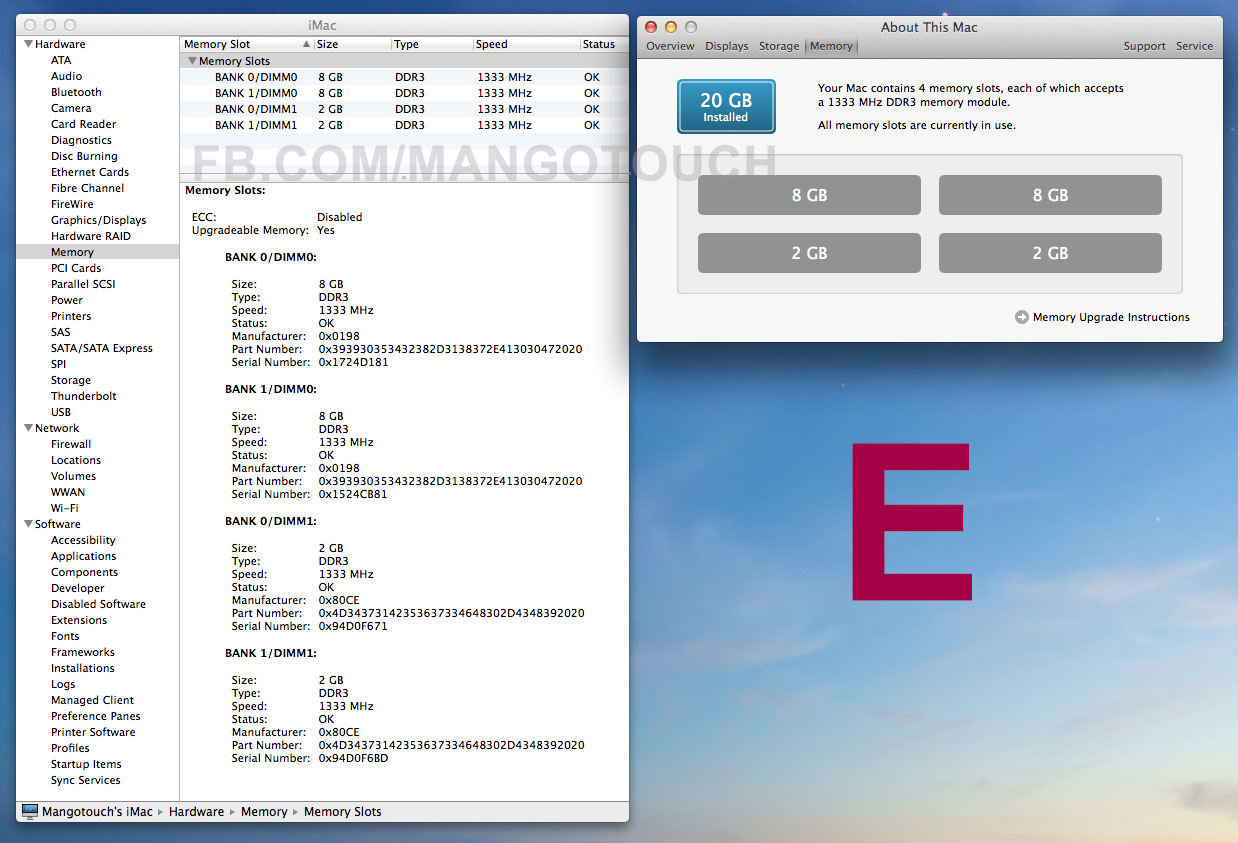Select Firewall under Network
The image size is (1238, 843).
(x=71, y=444)
